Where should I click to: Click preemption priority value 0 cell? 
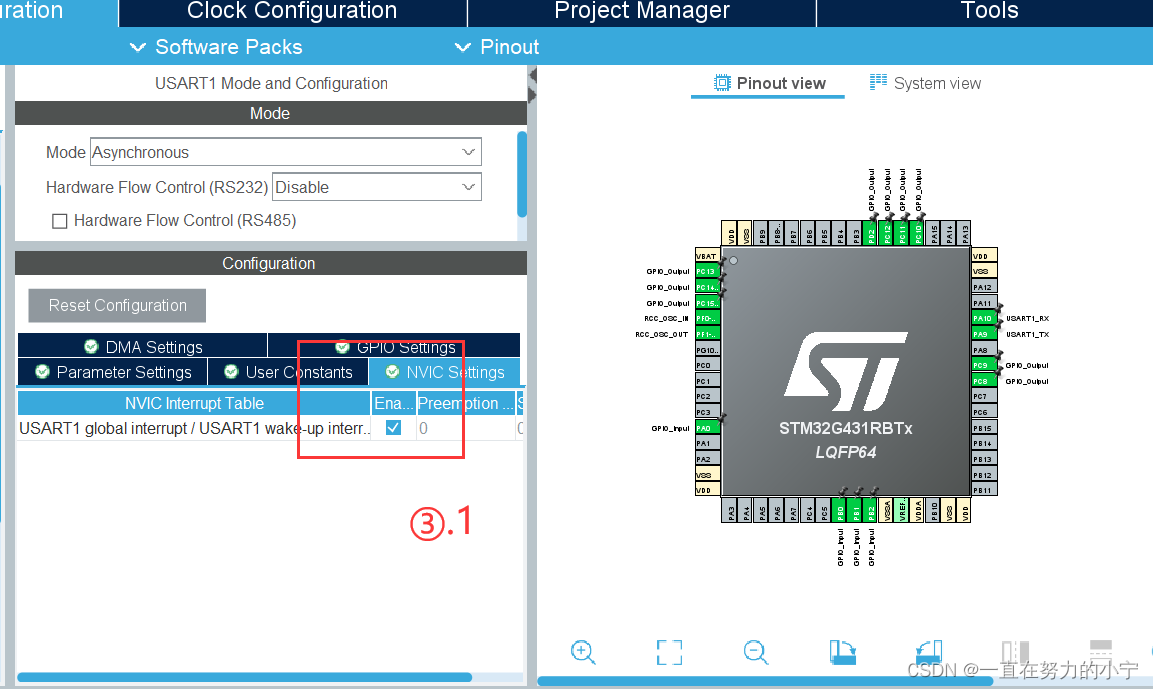click(x=465, y=428)
